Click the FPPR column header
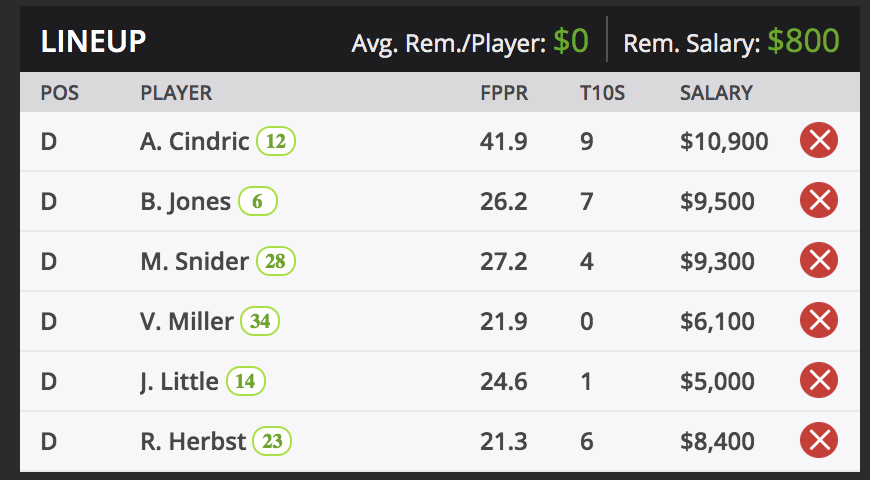Viewport: 870px width, 480px height. point(504,93)
